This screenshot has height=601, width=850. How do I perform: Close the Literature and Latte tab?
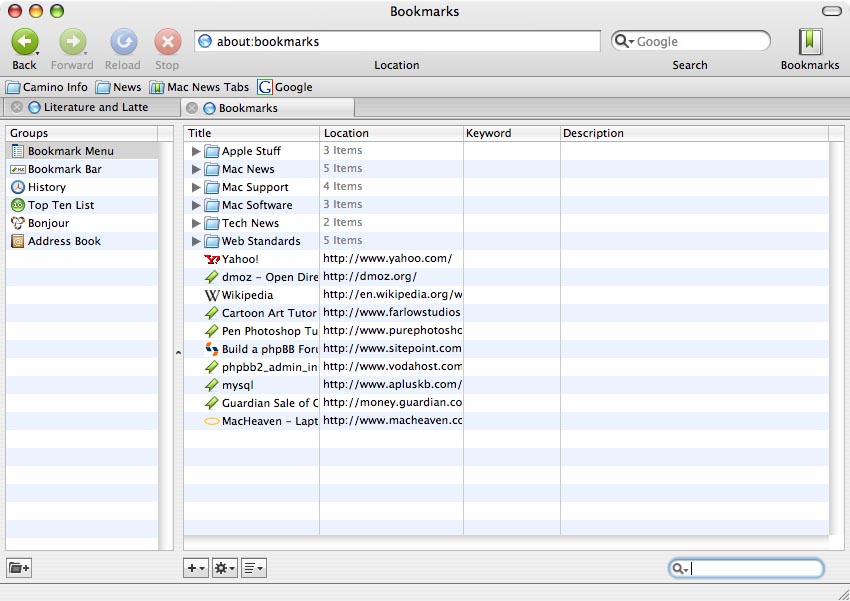(x=17, y=107)
